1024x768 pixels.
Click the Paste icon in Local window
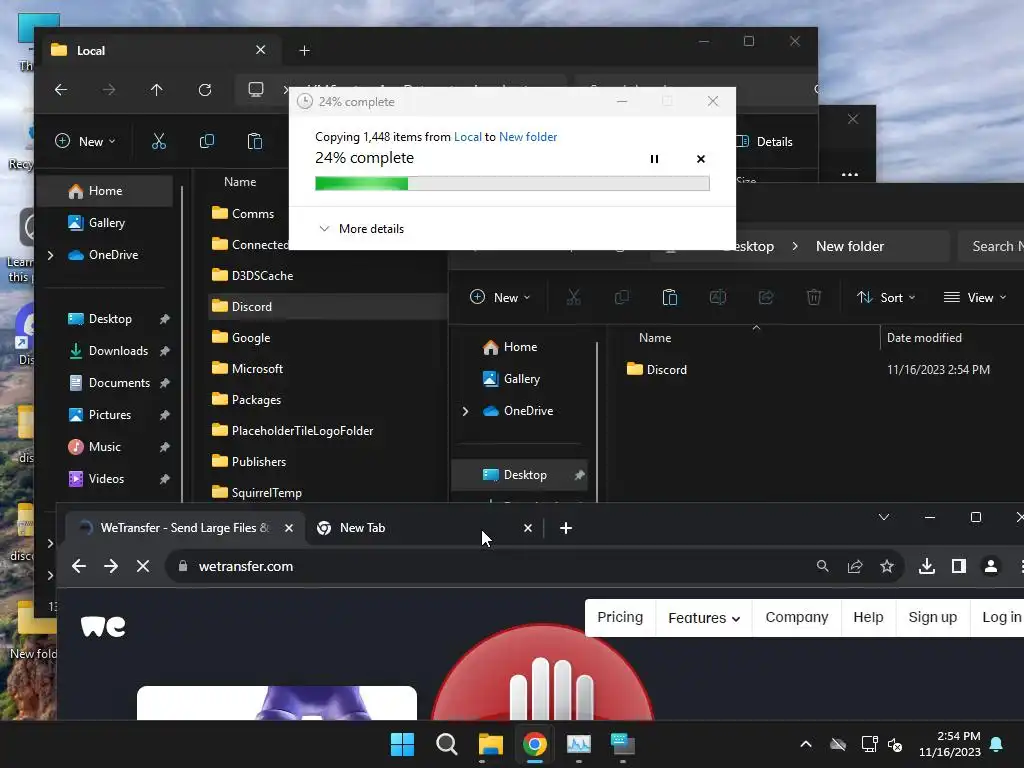[255, 141]
